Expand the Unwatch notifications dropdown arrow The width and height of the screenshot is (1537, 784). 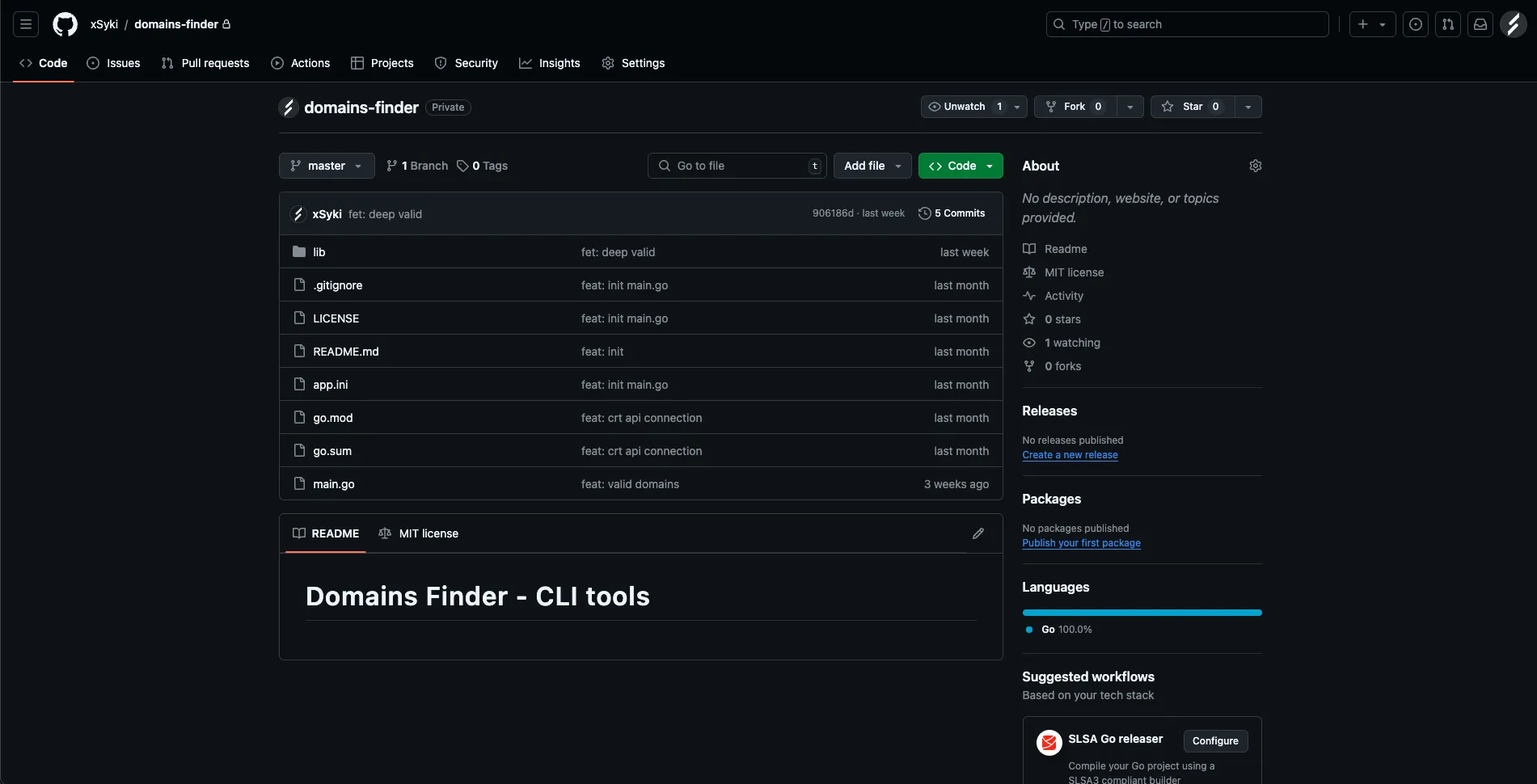(1017, 107)
